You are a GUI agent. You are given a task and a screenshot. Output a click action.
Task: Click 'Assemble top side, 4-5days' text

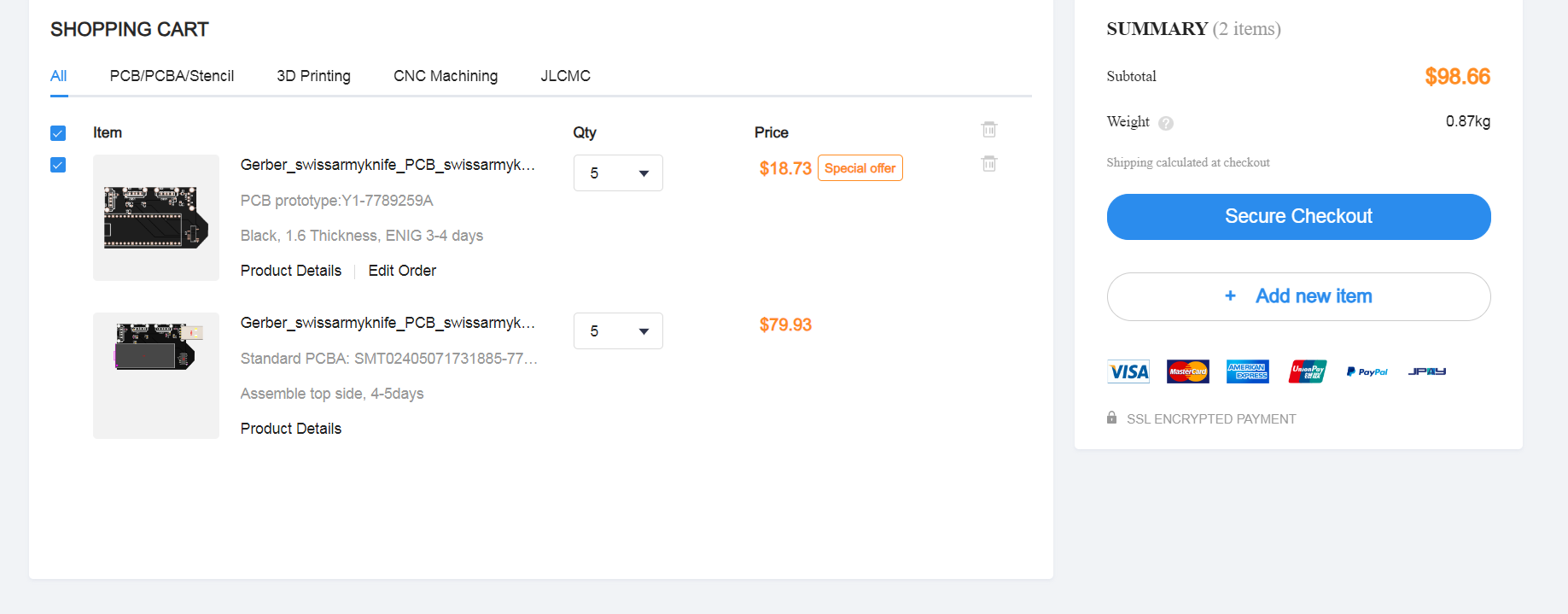332,394
